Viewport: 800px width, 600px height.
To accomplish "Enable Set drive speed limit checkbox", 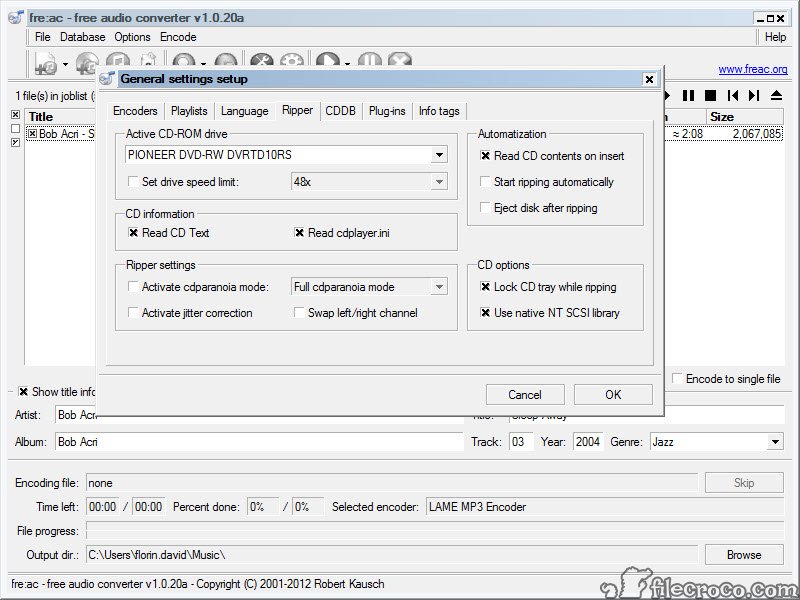I will [134, 182].
